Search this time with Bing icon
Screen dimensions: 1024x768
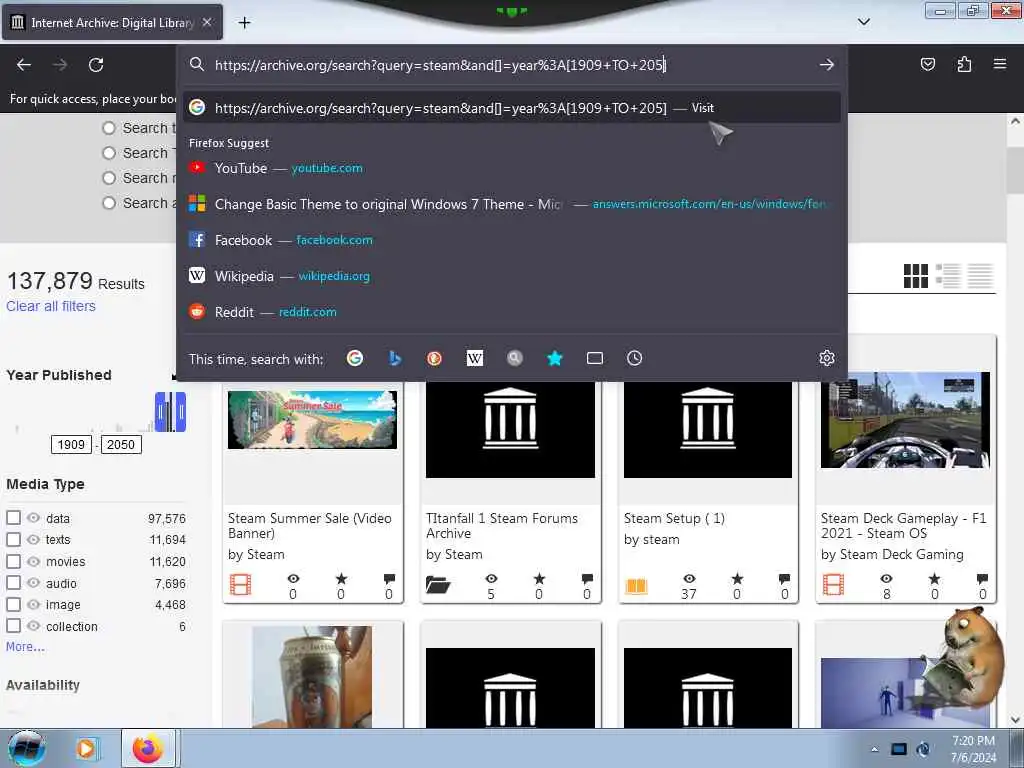[x=394, y=358]
